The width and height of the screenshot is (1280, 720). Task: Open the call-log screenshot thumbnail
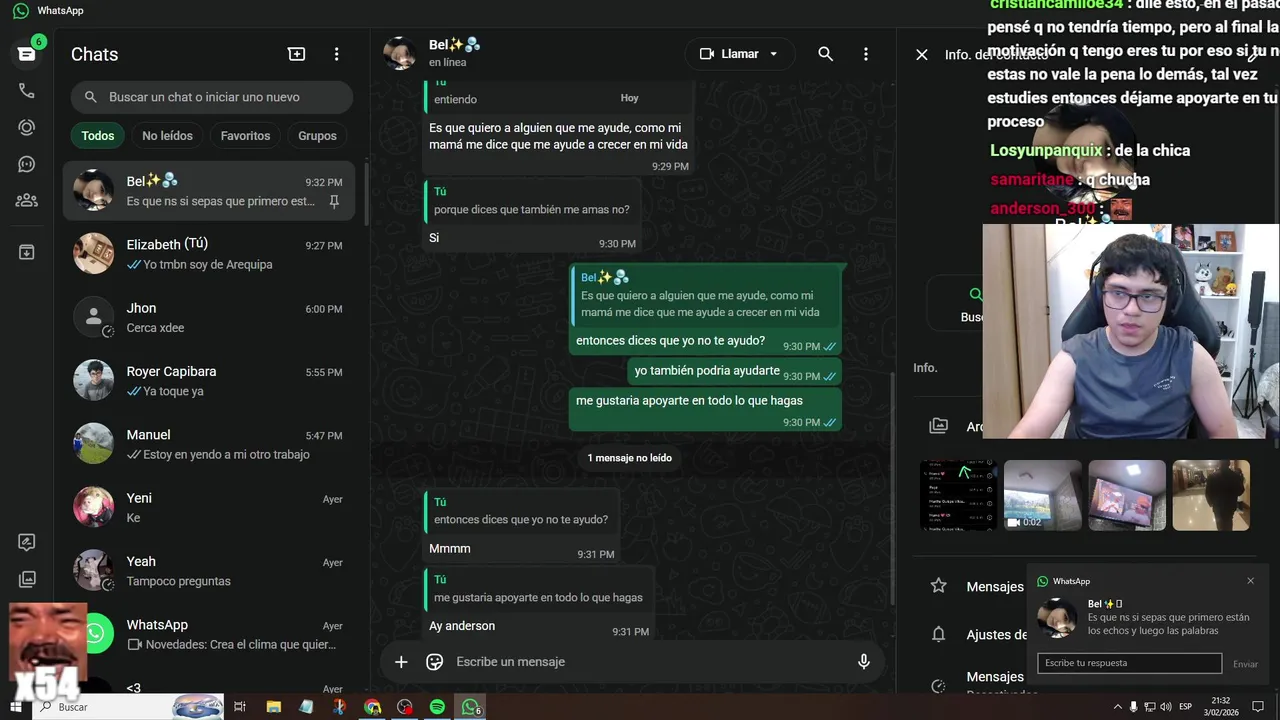[x=958, y=495]
